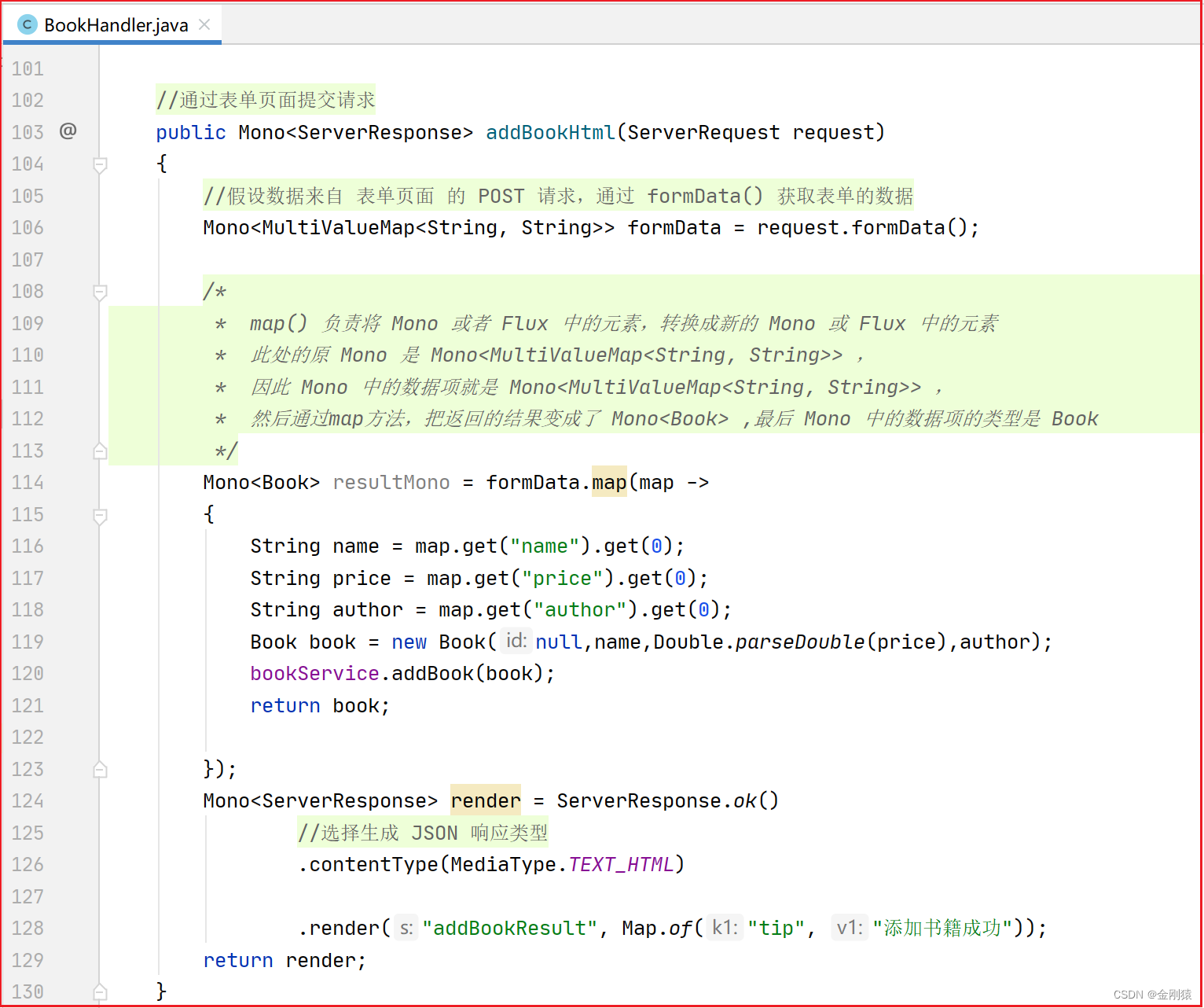Click line number 119 in the gutter
Viewport: 1204px width, 1008px height.
pos(28,642)
